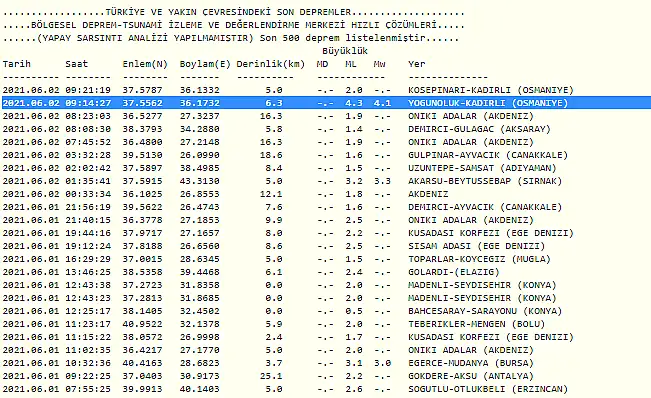Click the TOPARLAR-KOYCEGIZ (MUGLA) entry
The width and height of the screenshot is (651, 398).
(x=479, y=259)
